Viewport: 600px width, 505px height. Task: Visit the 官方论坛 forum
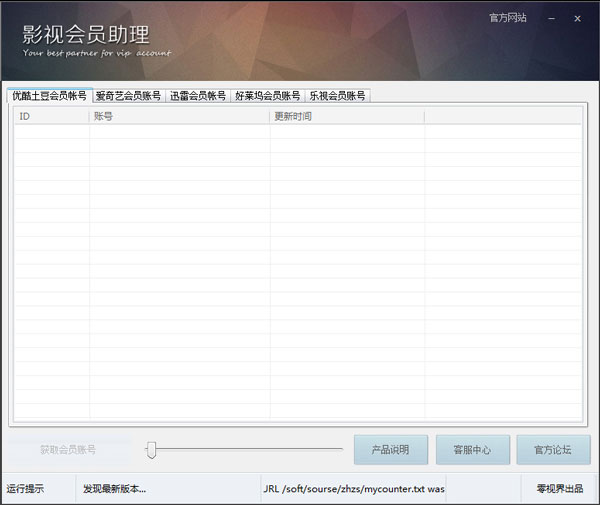553,450
